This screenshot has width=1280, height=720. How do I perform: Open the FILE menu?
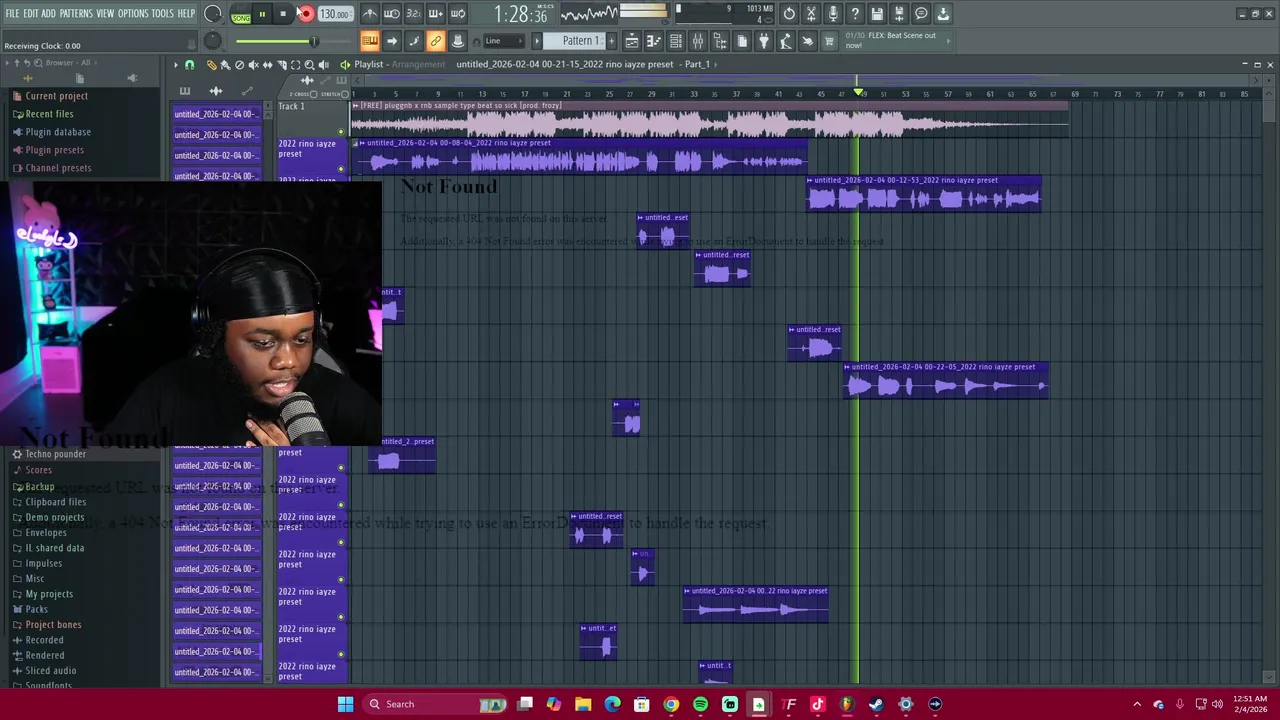13,13
